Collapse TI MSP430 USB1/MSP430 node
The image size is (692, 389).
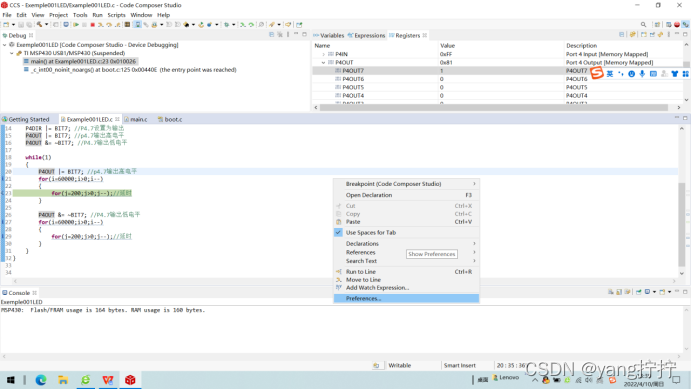[x=12, y=53]
